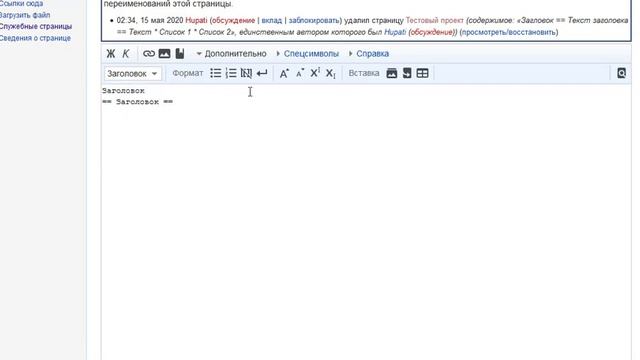Place cursor on first line Заголовок
Image resolution: width=640 pixels, height=360 pixels.
pyautogui.click(x=123, y=91)
